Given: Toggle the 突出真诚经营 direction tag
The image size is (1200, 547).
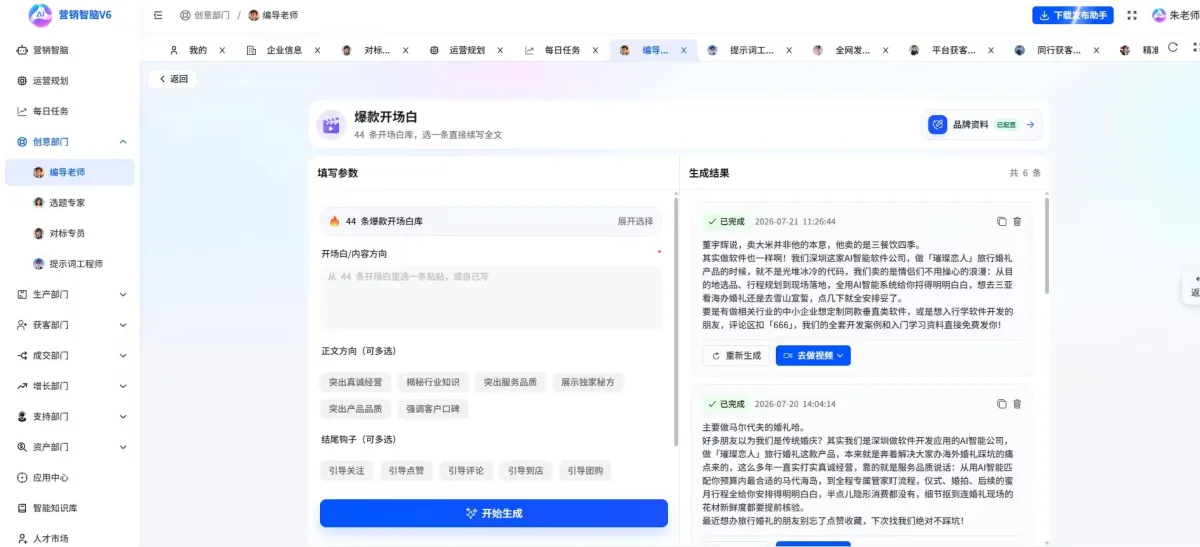Looking at the screenshot, I should (x=355, y=382).
